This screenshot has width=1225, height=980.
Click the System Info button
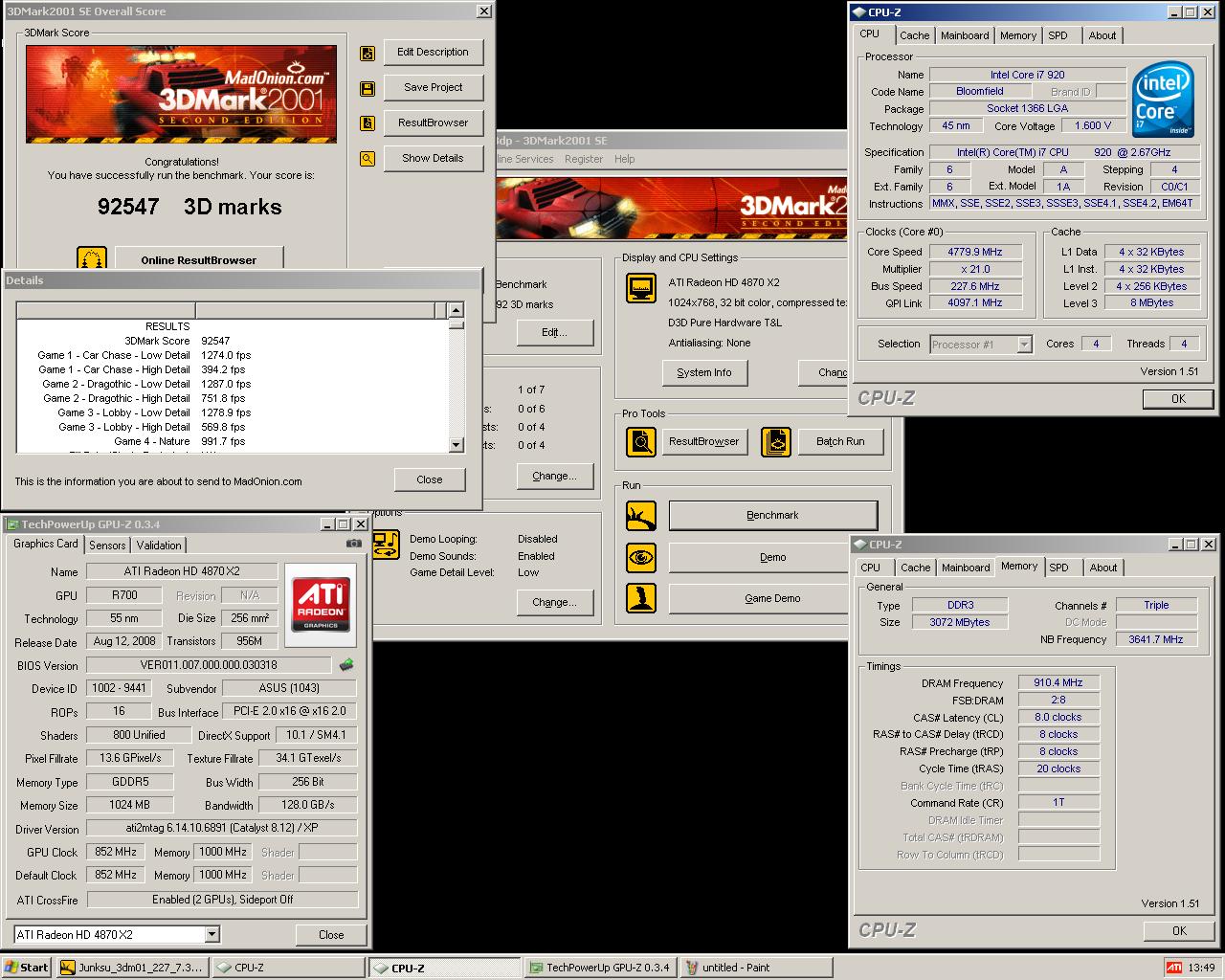(704, 373)
